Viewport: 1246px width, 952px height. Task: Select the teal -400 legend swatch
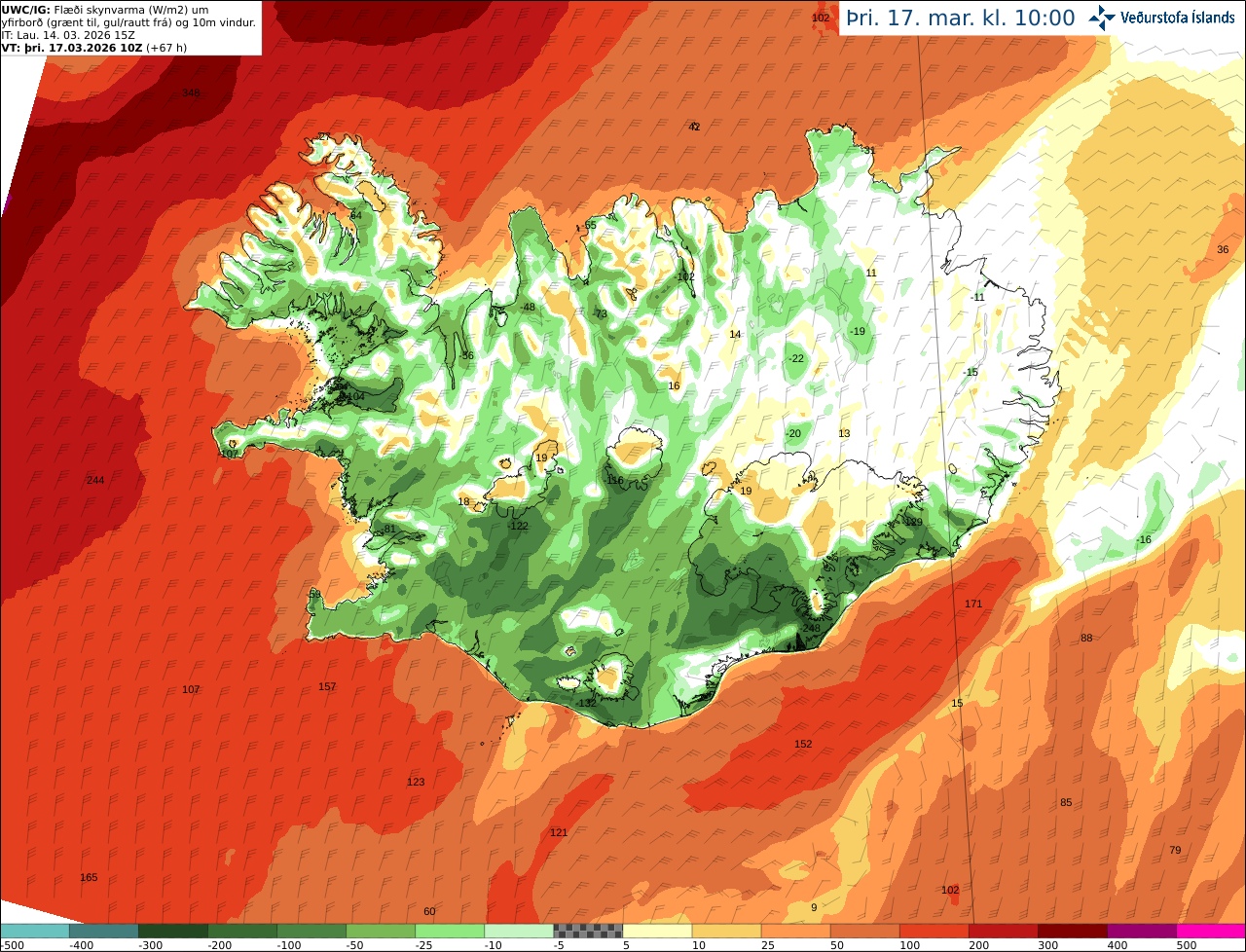pyautogui.click(x=103, y=931)
